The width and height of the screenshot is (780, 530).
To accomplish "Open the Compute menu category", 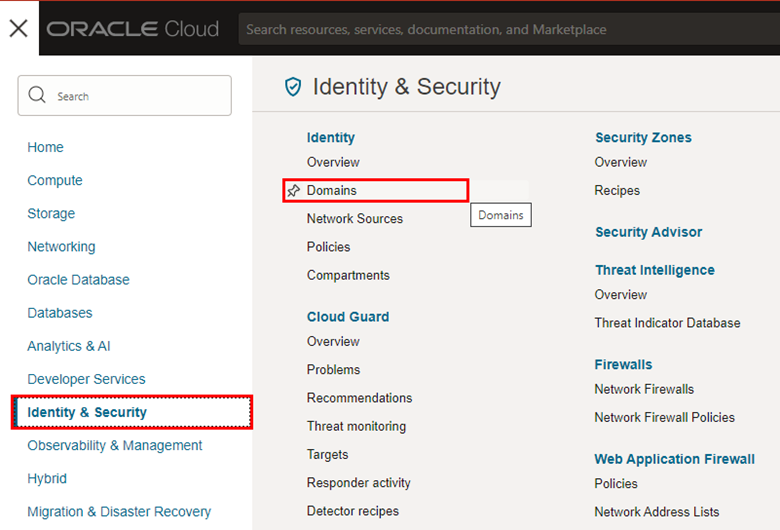I will click(x=55, y=180).
